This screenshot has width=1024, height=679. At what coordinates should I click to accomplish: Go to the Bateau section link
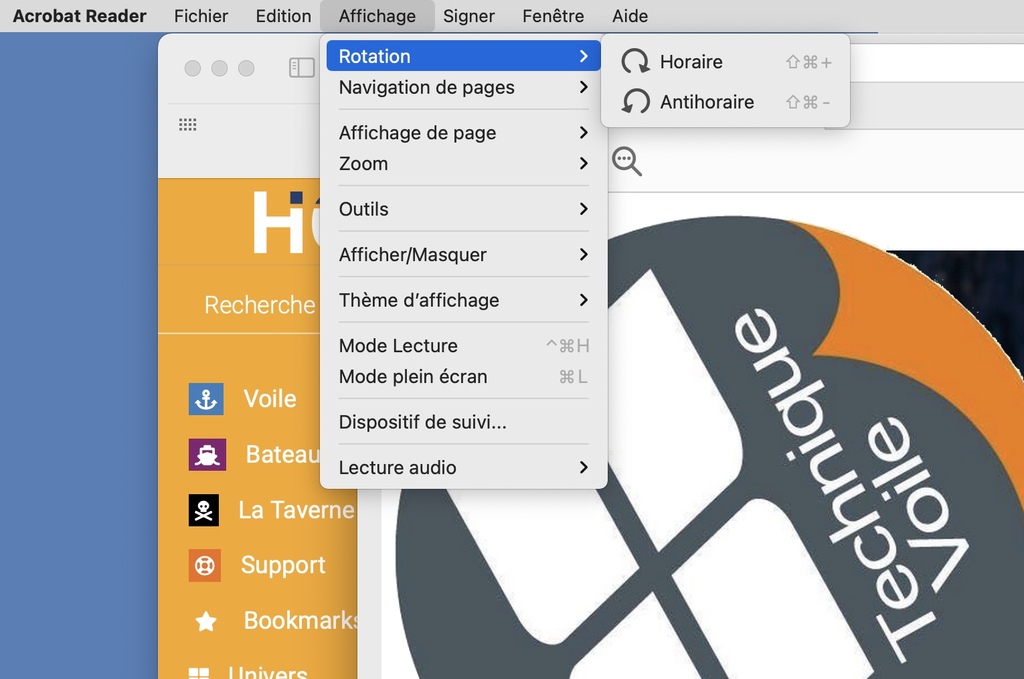click(x=283, y=454)
